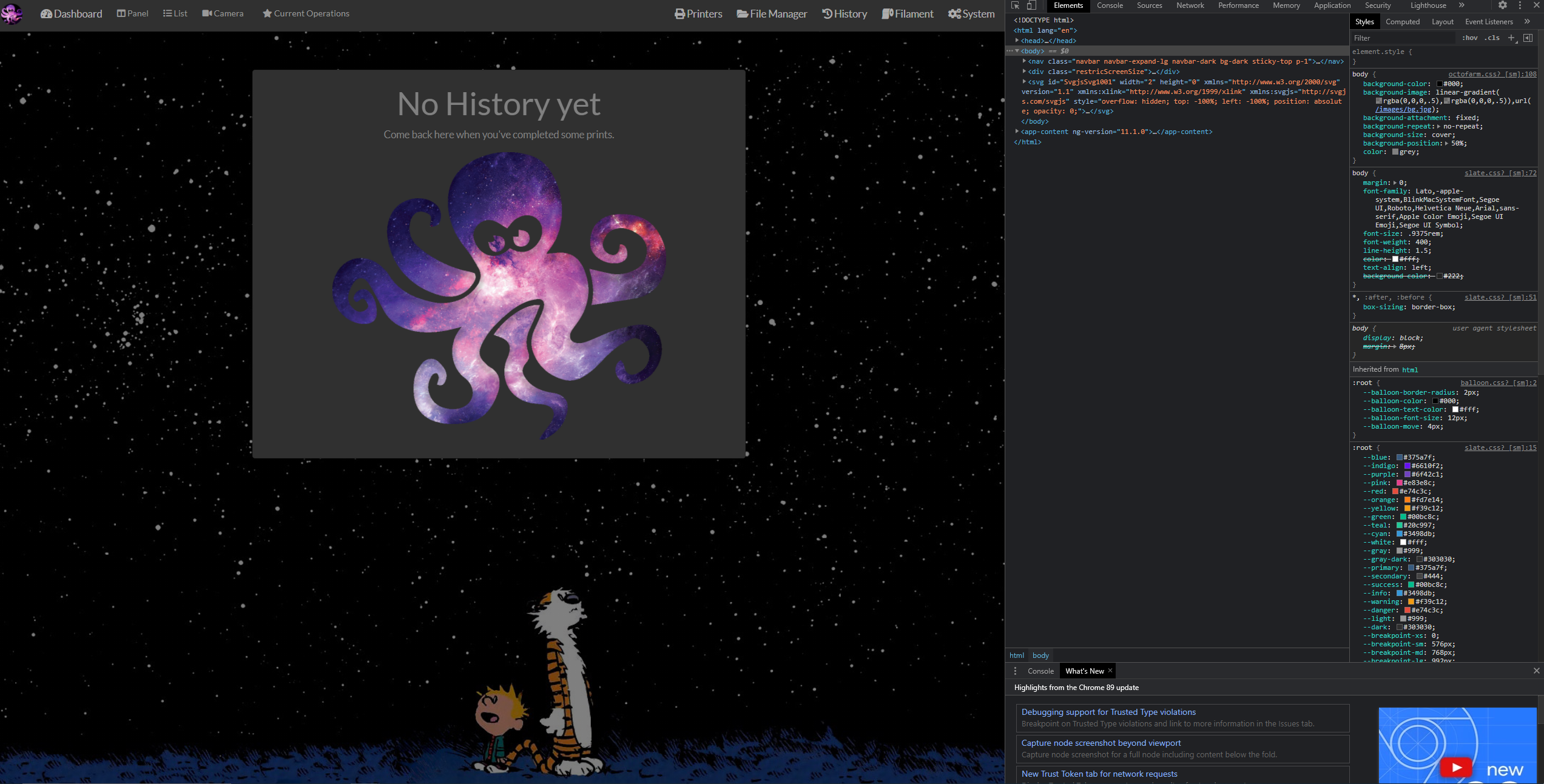The width and height of the screenshot is (1544, 784).
Task: Go to the Printers page
Action: 698,13
